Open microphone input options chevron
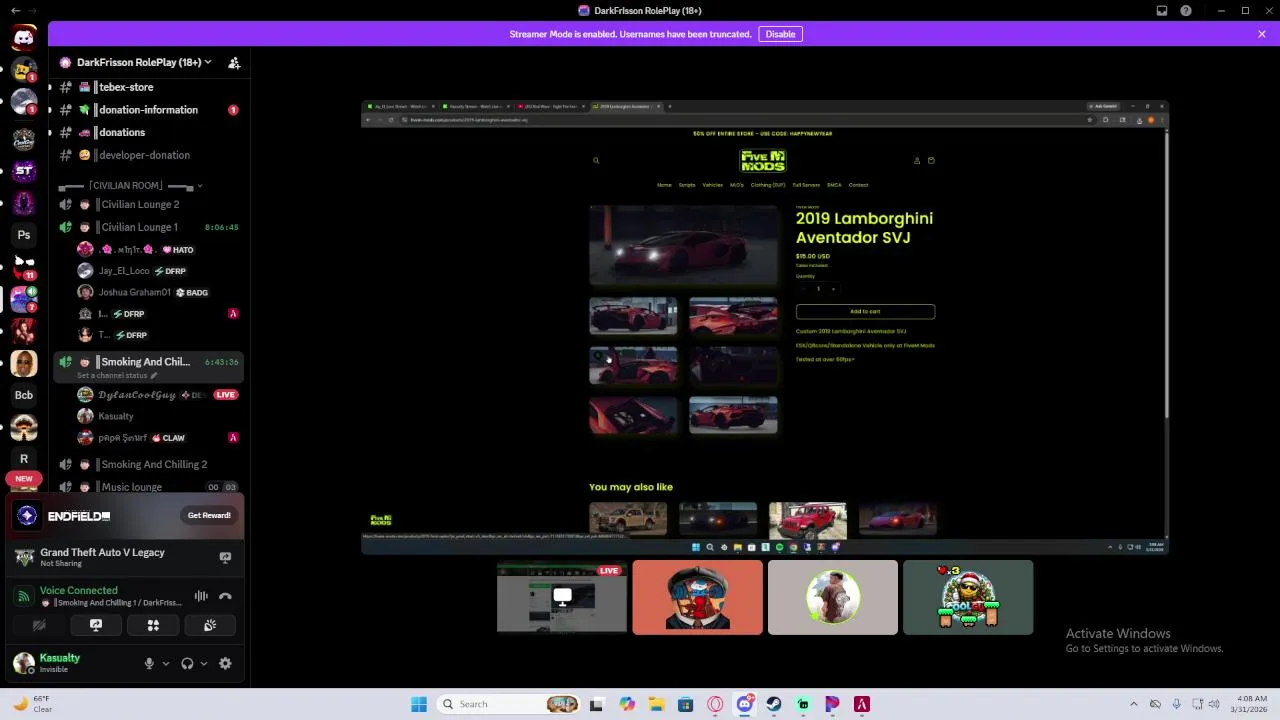 (166, 663)
